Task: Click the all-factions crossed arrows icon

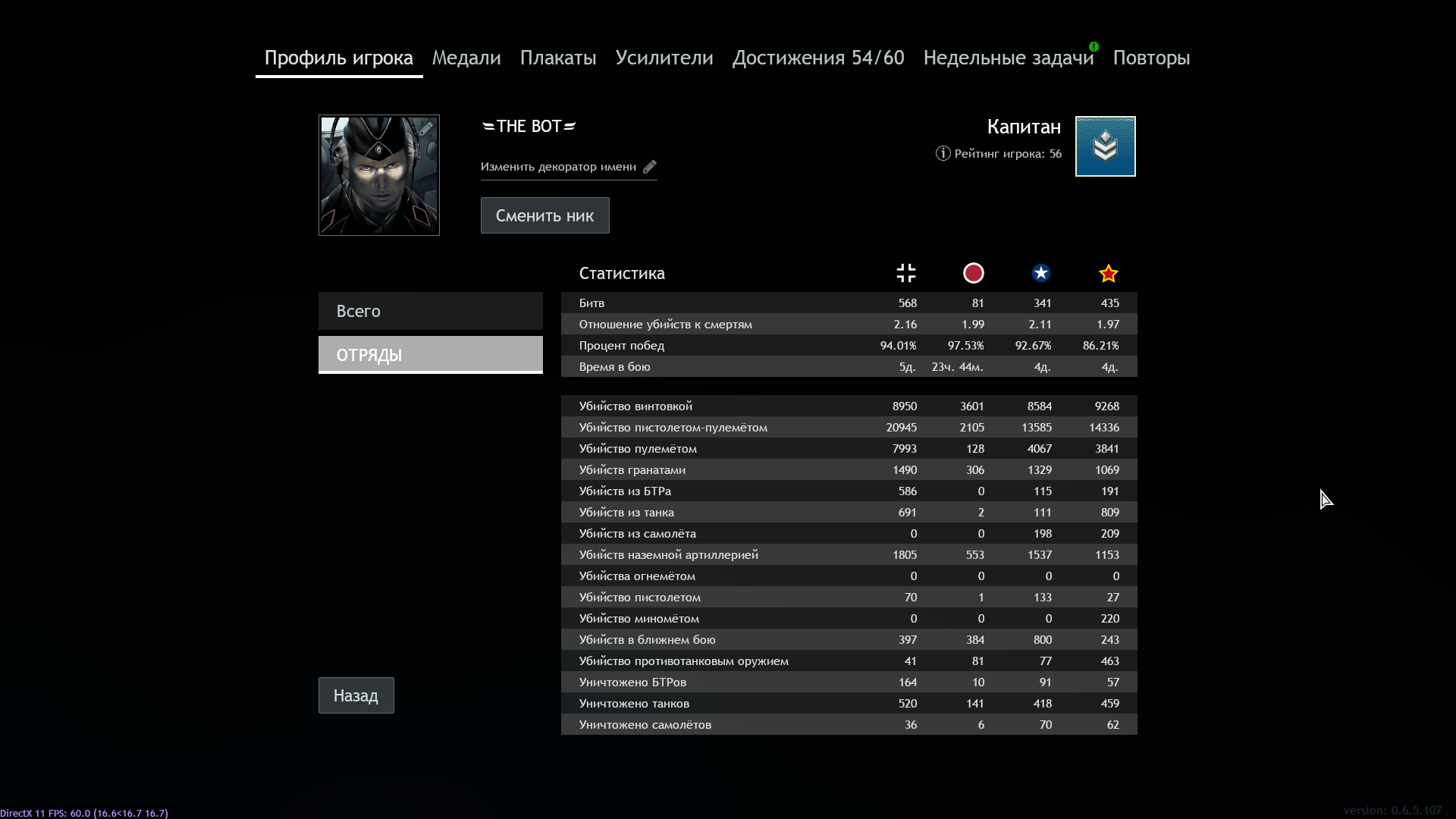Action: (906, 273)
